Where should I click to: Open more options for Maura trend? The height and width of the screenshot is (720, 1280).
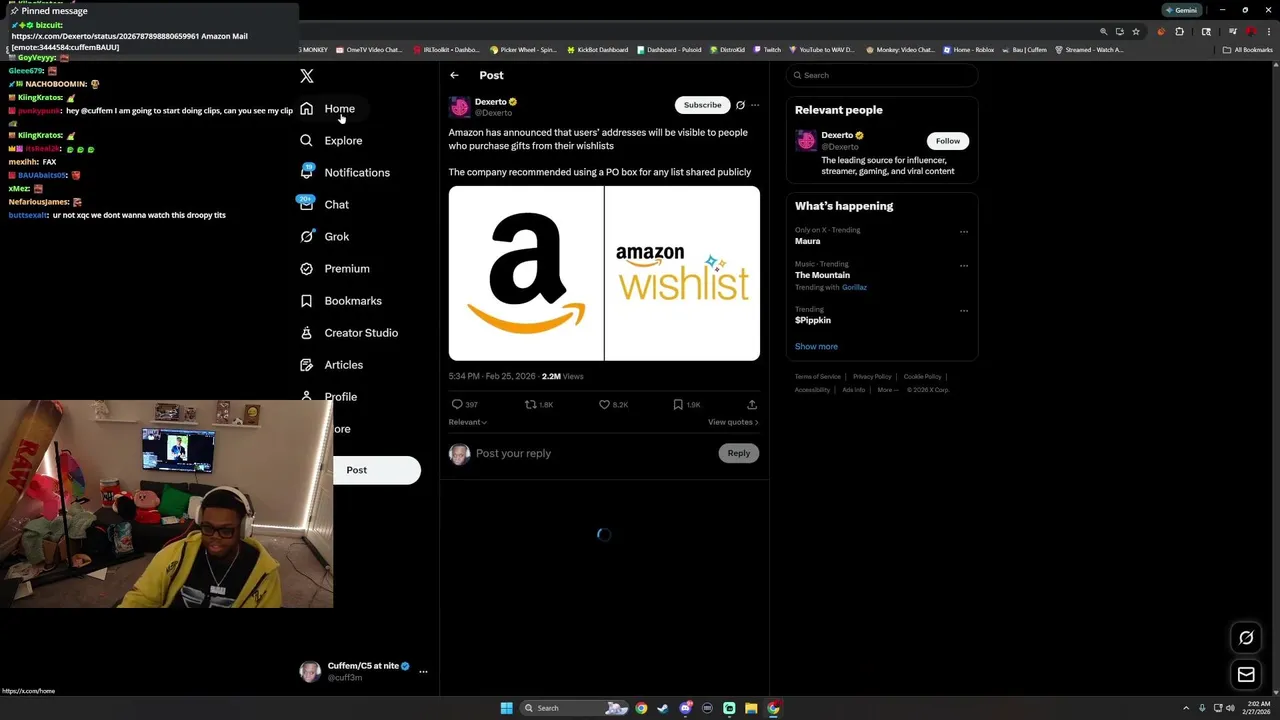(x=964, y=232)
